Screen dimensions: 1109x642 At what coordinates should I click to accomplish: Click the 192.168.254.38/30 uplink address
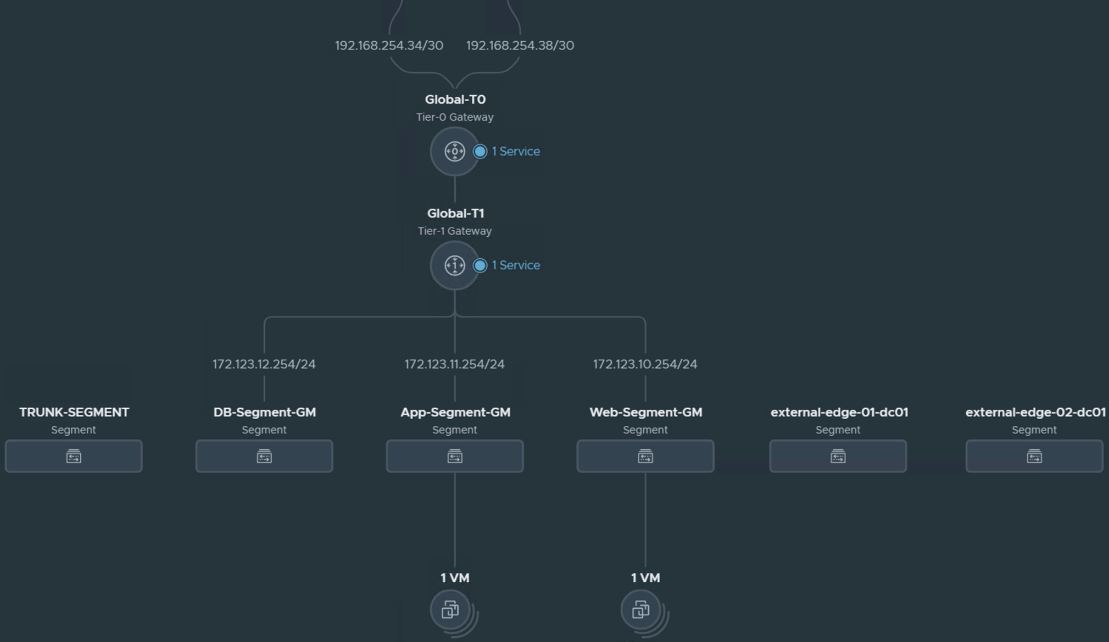pyautogui.click(x=520, y=46)
